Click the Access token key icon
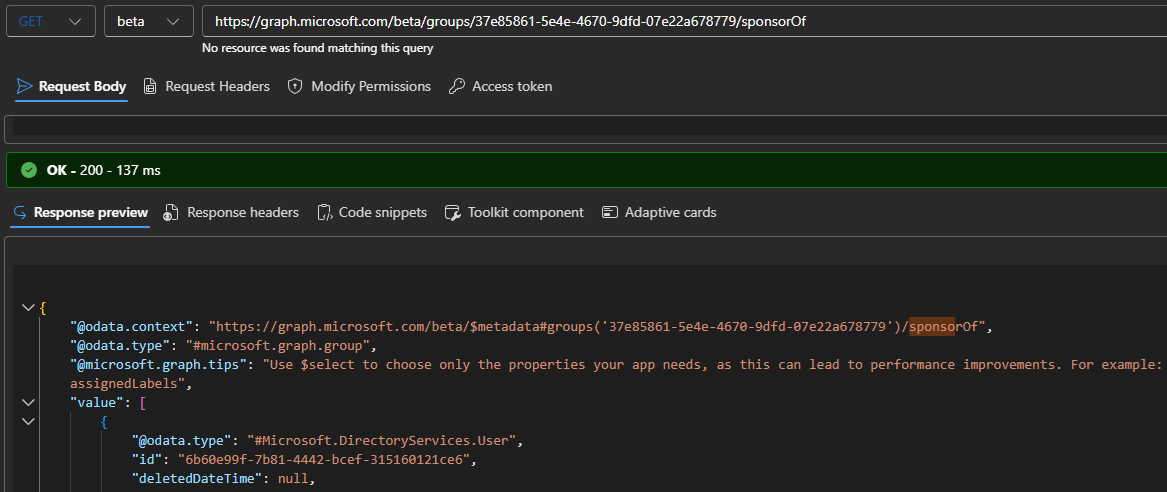 click(457, 86)
